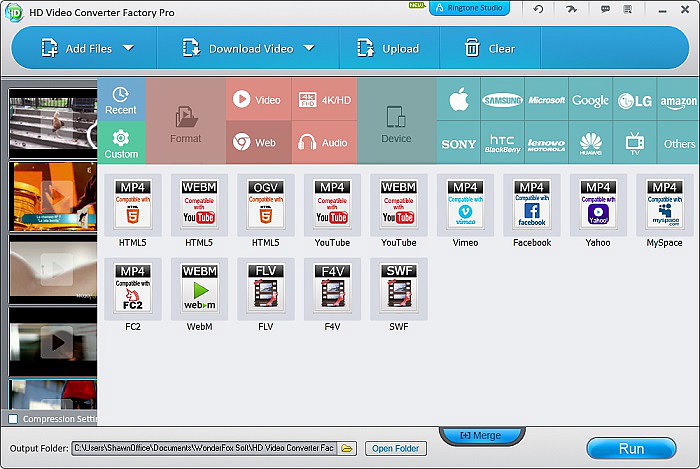Click the Apple device brand icon
The height and width of the screenshot is (469, 700).
[459, 100]
